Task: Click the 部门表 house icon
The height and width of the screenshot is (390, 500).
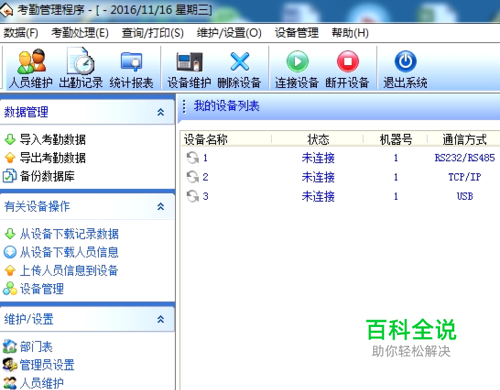Action: click(x=10, y=346)
